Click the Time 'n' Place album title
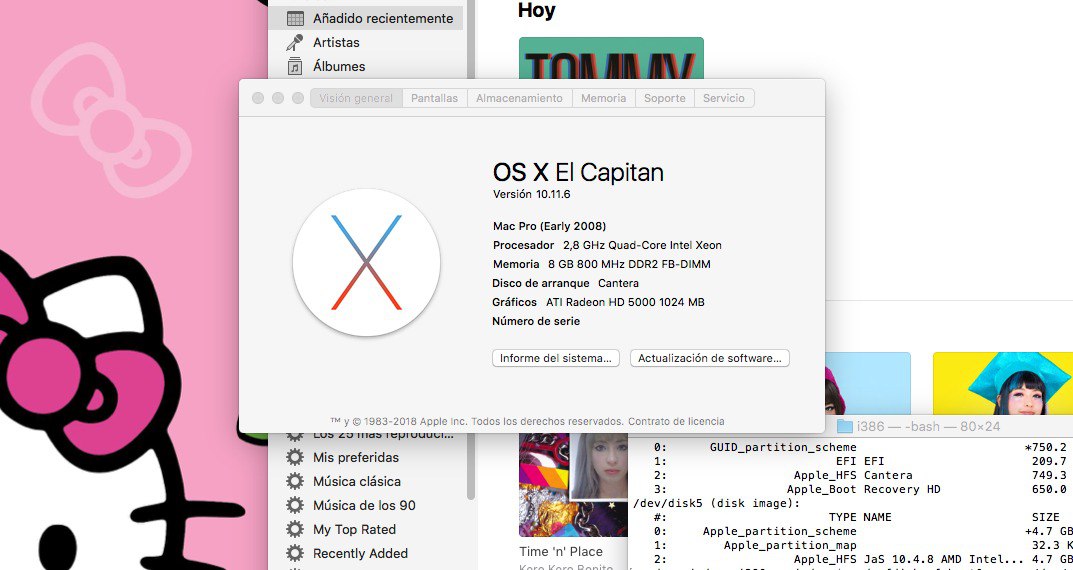Viewport: 1073px width, 570px height. (561, 552)
